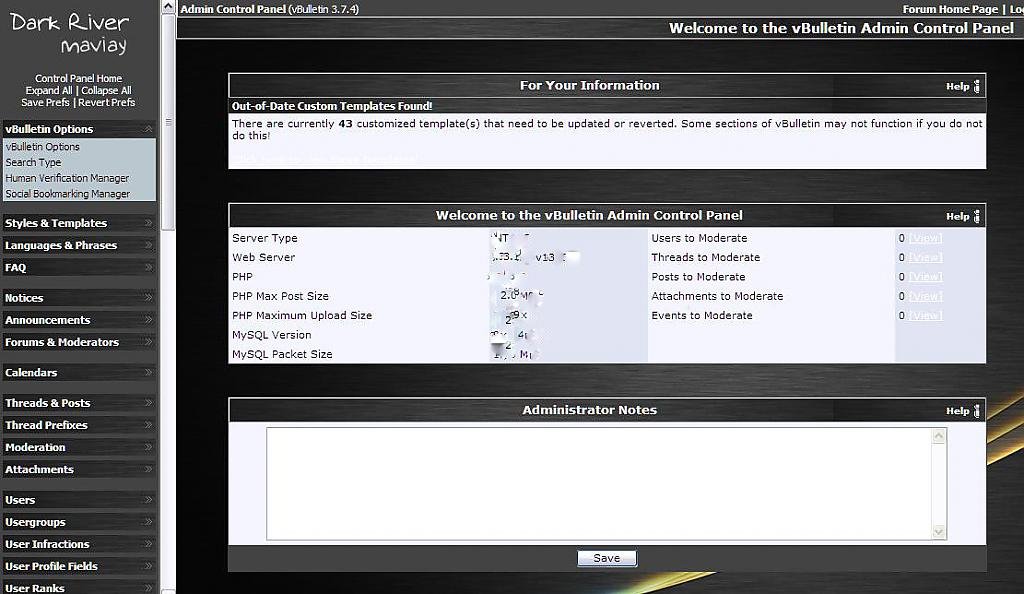Open Forum Home Page link

[950, 9]
